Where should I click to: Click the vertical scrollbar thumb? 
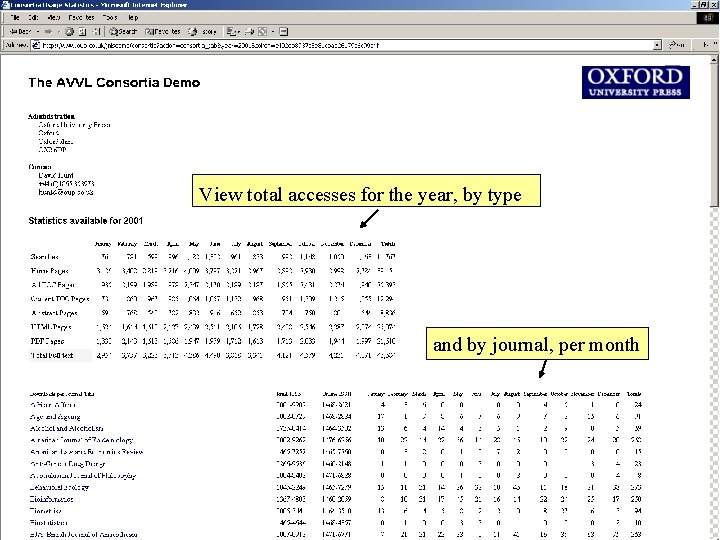(714, 135)
